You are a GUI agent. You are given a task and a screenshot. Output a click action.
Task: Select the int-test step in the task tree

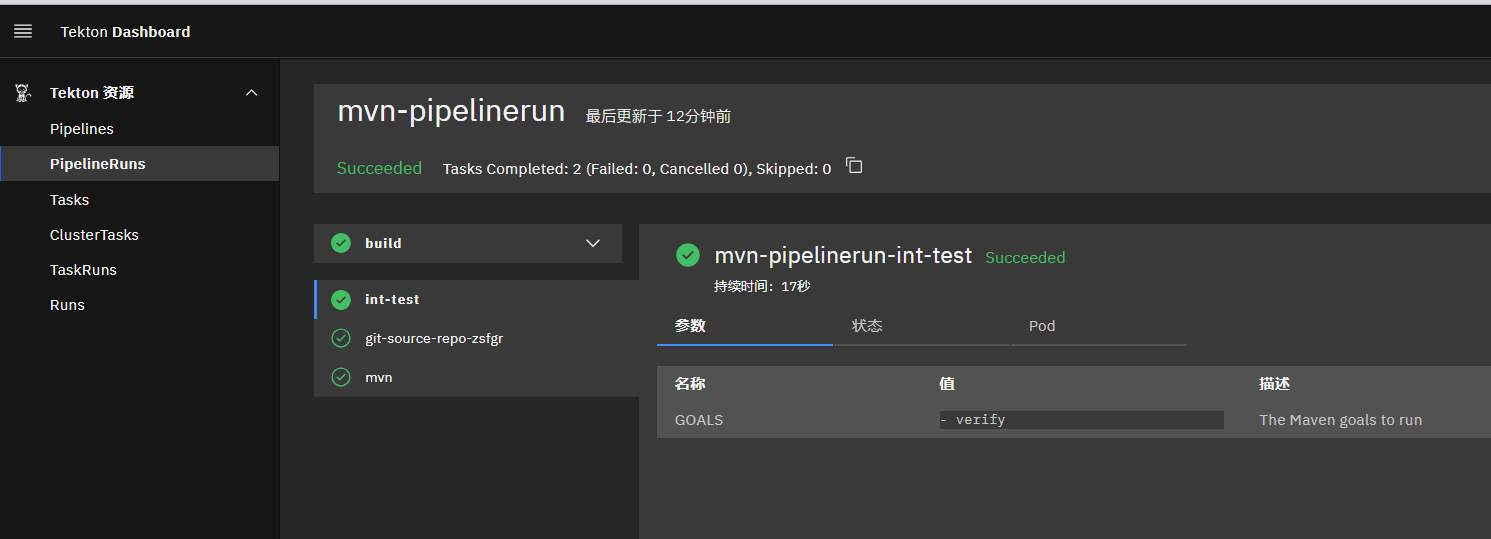[392, 299]
